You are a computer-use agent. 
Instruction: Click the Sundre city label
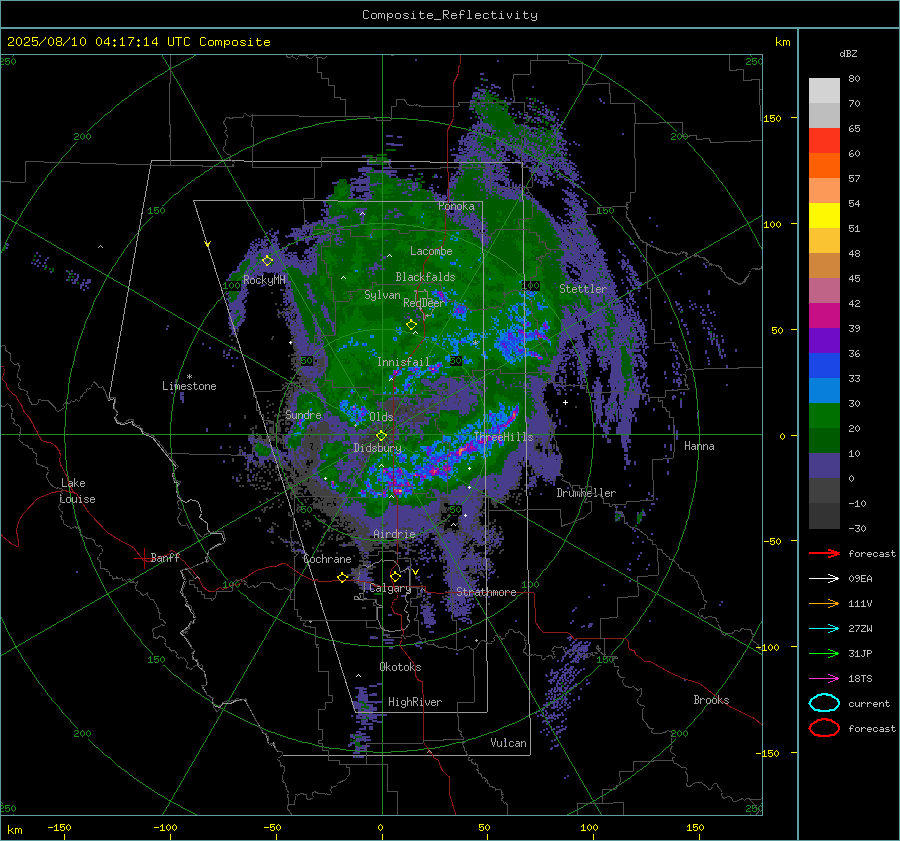pos(303,414)
